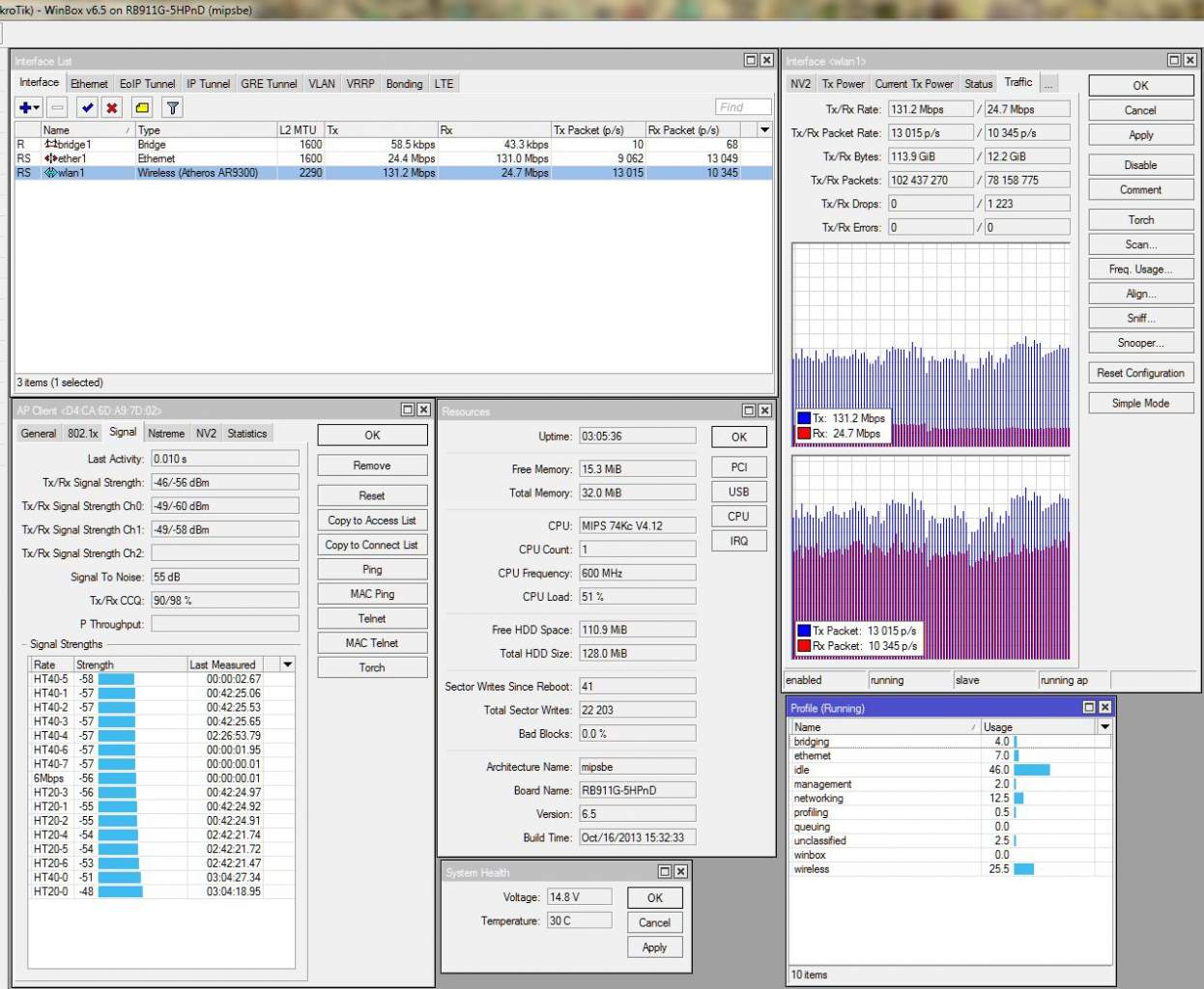Click the red X Disable icon

pyautogui.click(x=112, y=108)
